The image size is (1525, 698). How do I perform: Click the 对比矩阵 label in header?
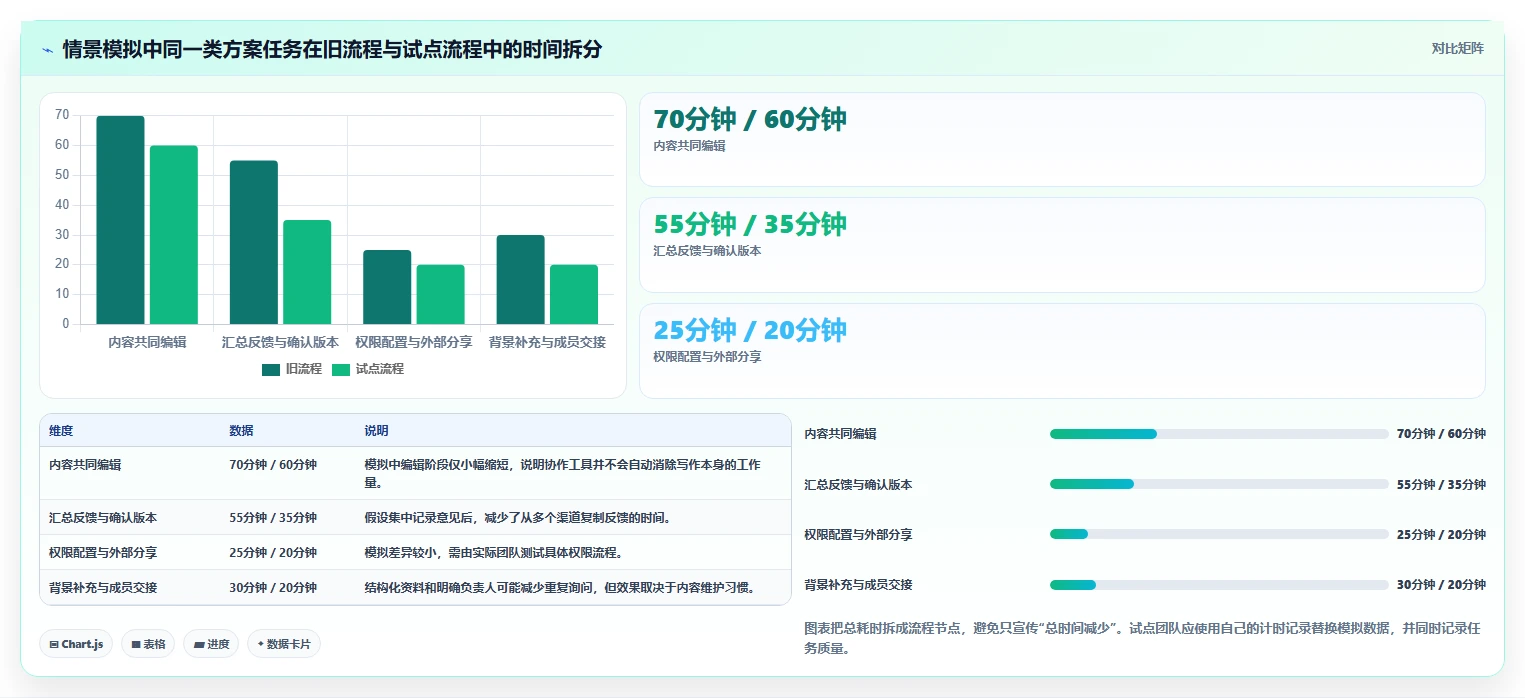pyautogui.click(x=1457, y=48)
